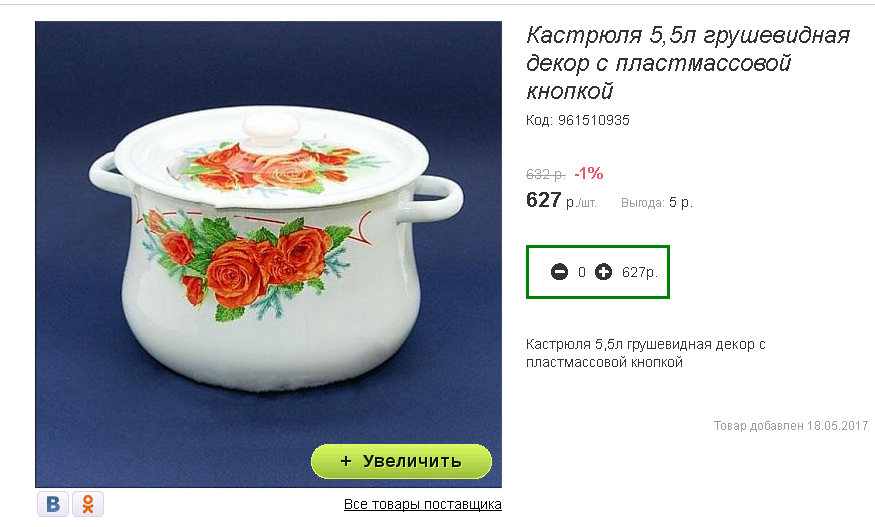Click the р./шт. unit label
Screen dimensions: 875x527
[582, 203]
